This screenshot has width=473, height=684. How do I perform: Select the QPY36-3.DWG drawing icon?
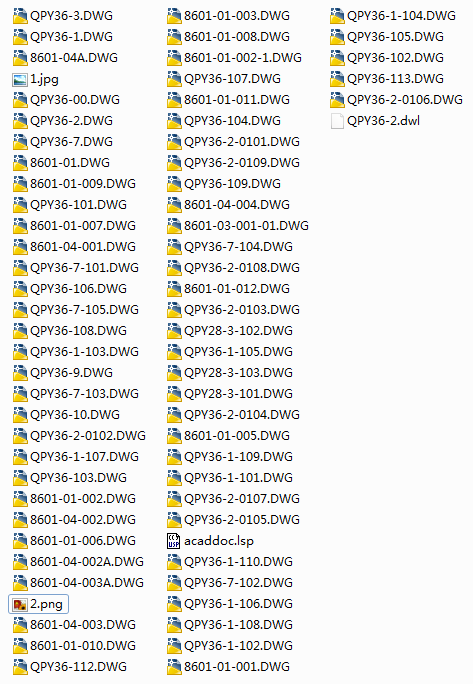(x=20, y=16)
